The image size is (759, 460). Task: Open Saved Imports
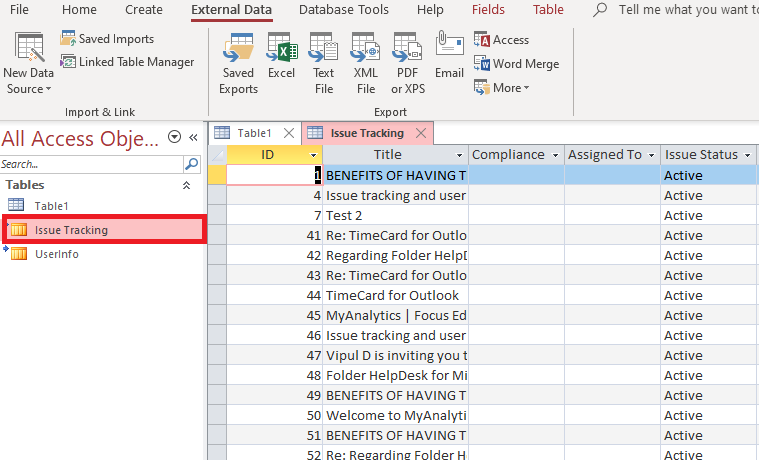(x=107, y=39)
